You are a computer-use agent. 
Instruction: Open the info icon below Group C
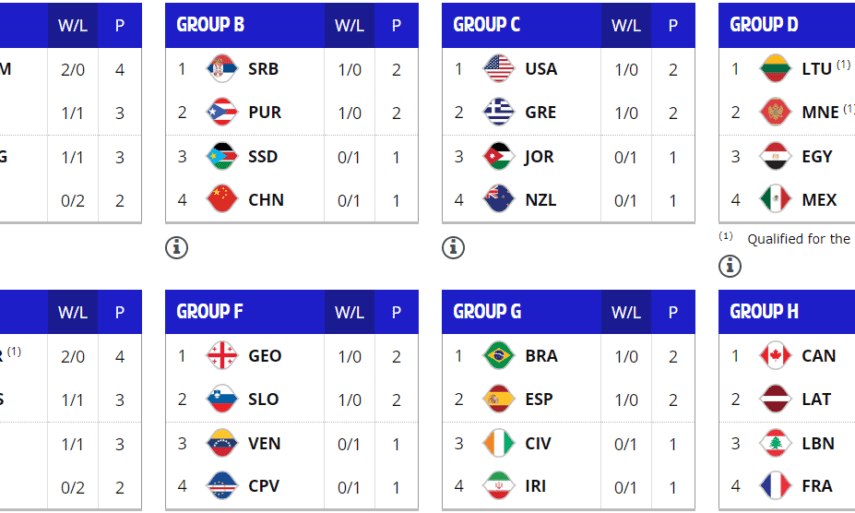coord(454,247)
